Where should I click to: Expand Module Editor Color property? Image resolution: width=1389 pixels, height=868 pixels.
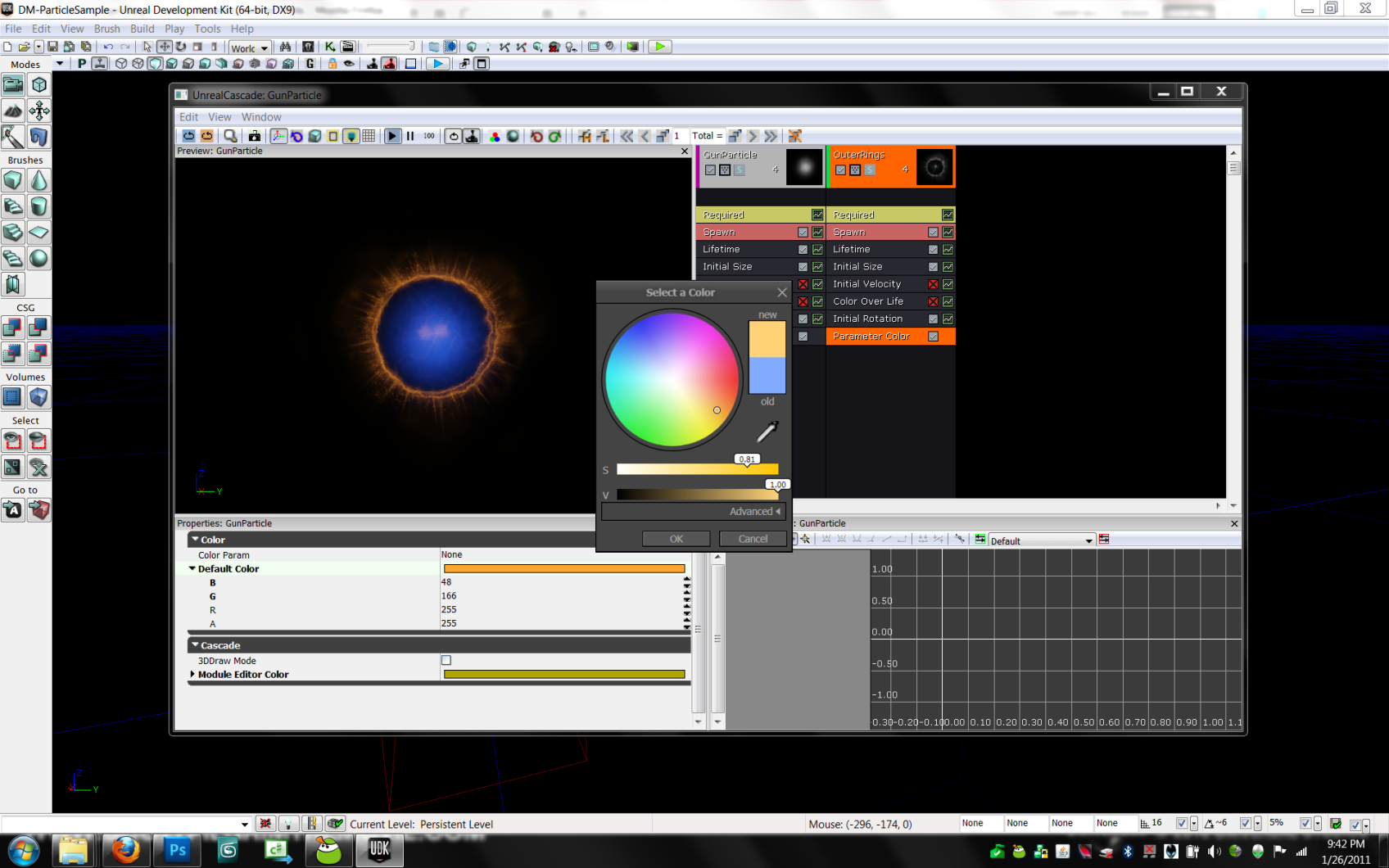tap(192, 674)
